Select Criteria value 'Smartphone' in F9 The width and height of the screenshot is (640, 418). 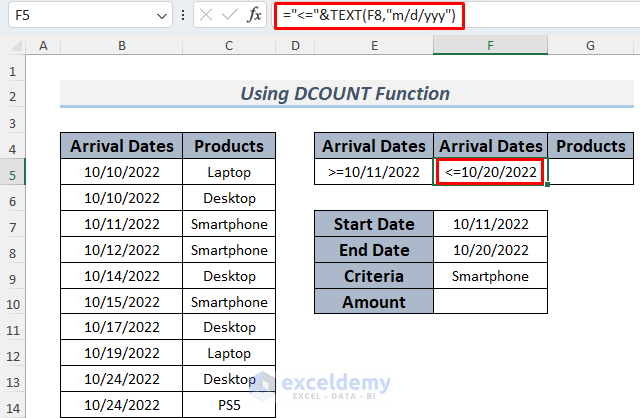click(x=490, y=276)
